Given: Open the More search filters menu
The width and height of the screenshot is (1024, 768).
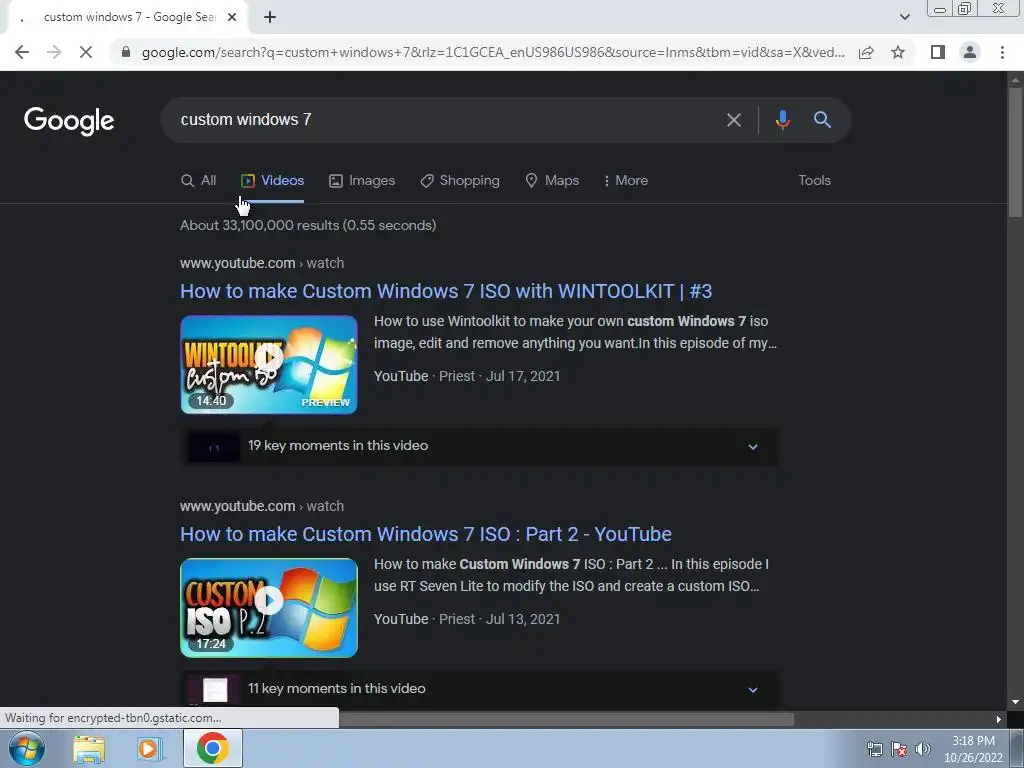Looking at the screenshot, I should [626, 181].
